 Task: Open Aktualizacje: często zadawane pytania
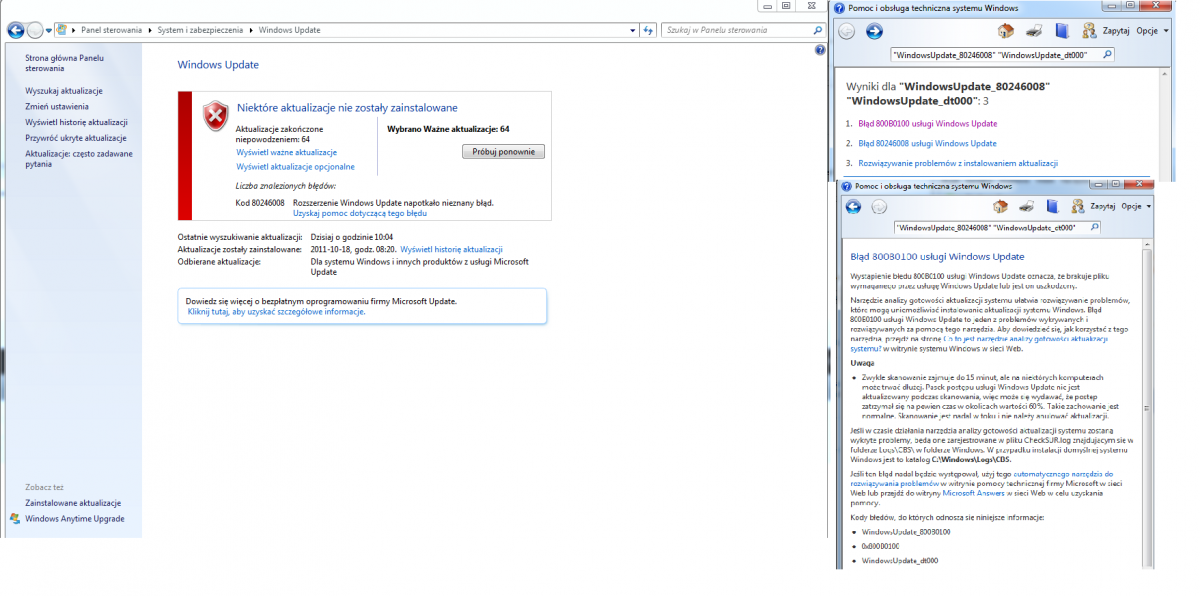pos(79,159)
